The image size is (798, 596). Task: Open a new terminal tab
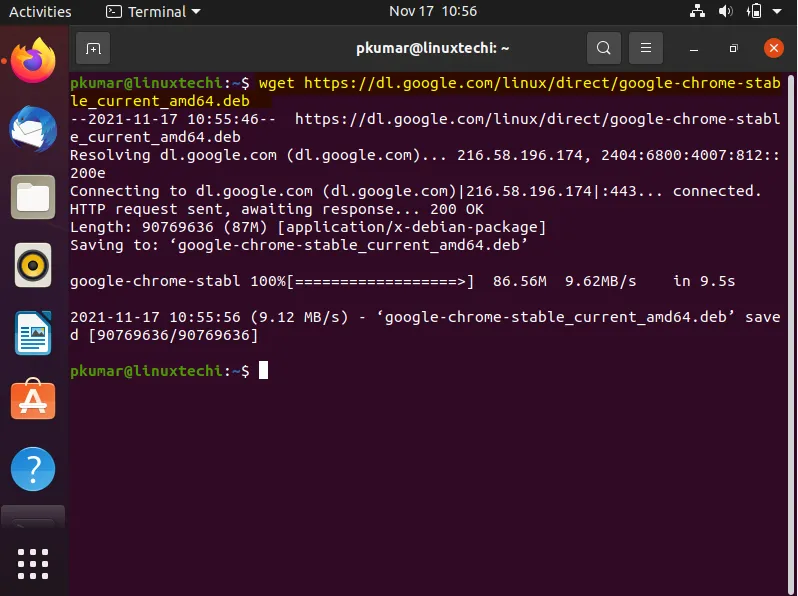coord(93,48)
